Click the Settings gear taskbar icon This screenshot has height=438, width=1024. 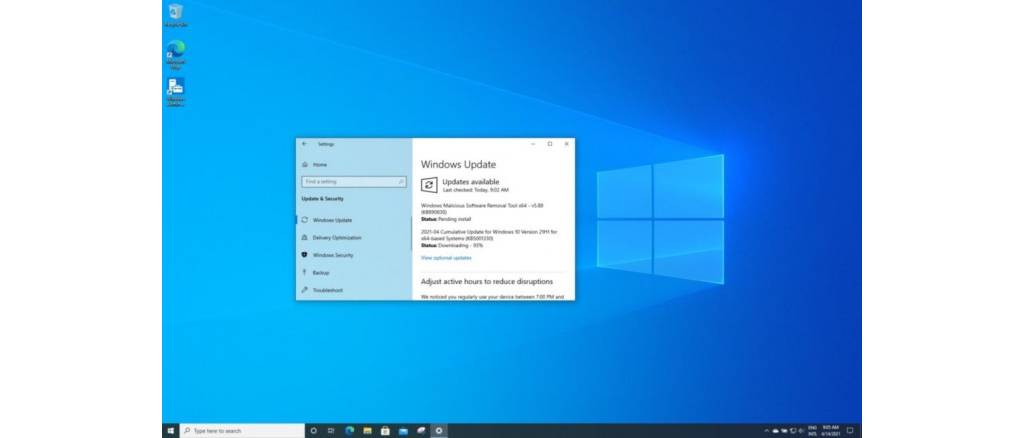click(x=439, y=431)
